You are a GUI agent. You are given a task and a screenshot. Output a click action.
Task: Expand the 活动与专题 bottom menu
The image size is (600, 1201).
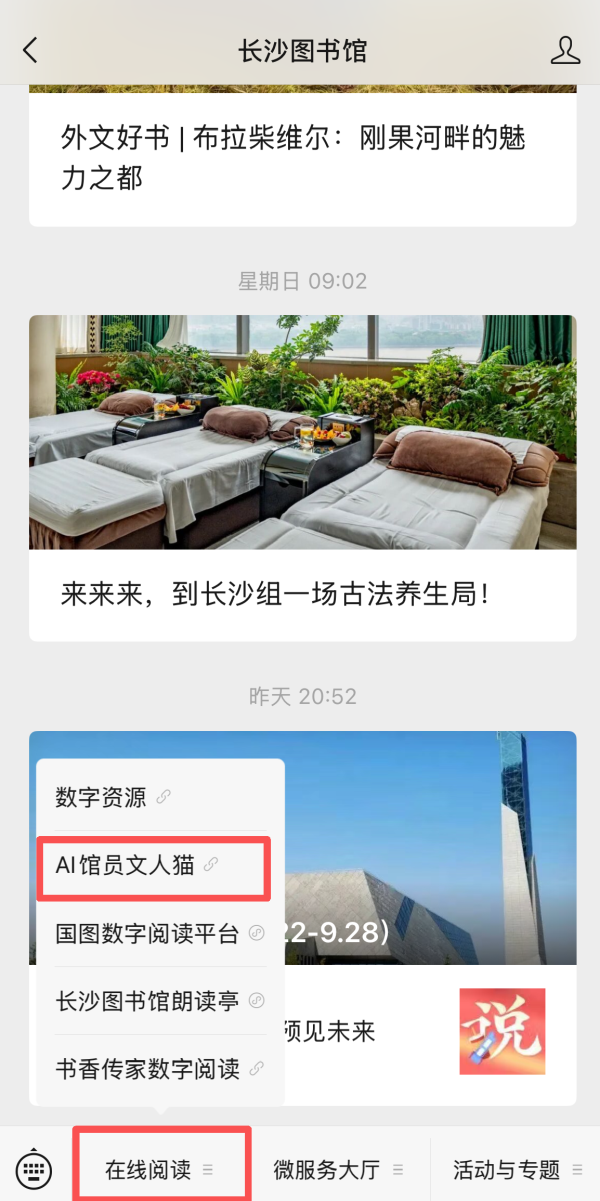pyautogui.click(x=517, y=1169)
